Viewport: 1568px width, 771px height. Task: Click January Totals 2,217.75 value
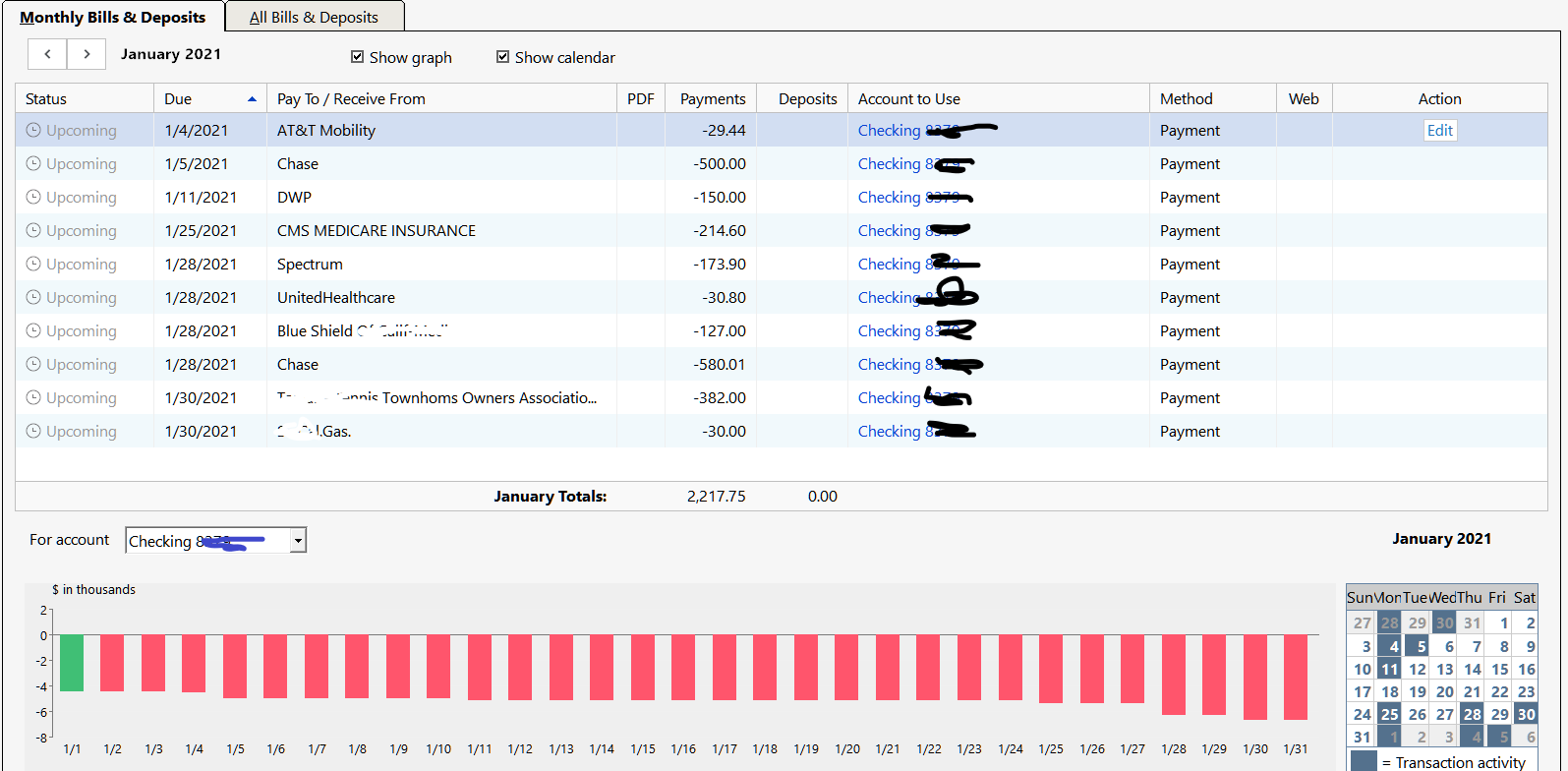tap(716, 497)
